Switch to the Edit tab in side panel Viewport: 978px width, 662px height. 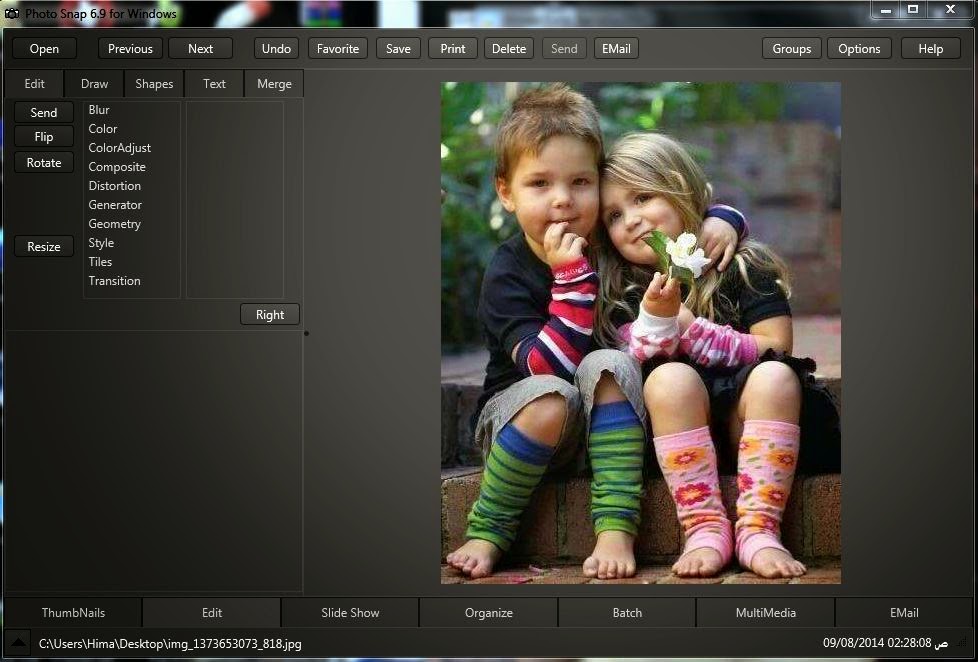(34, 84)
